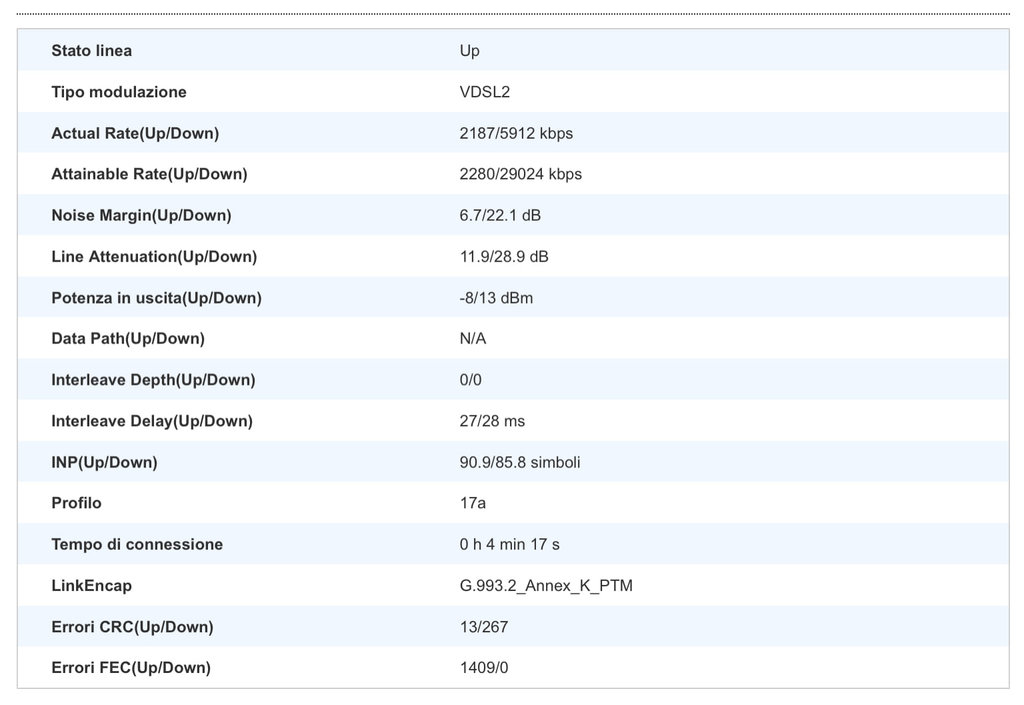
Task: Select the '0 h 4 min 17 s' value
Action: point(509,544)
